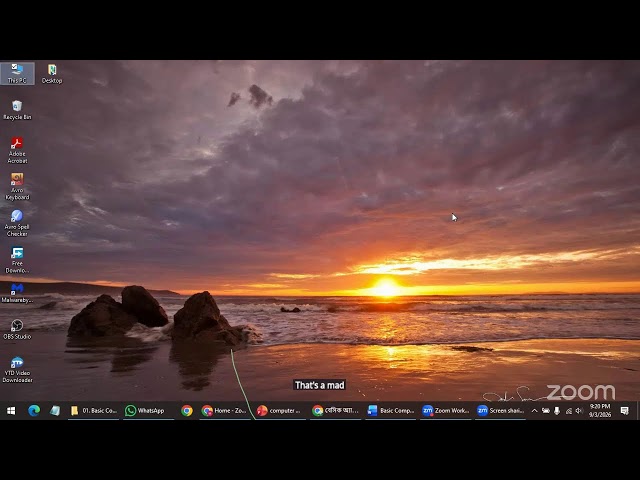This screenshot has height=480, width=640.
Task: Open the network status tray icon
Action: pos(569,411)
